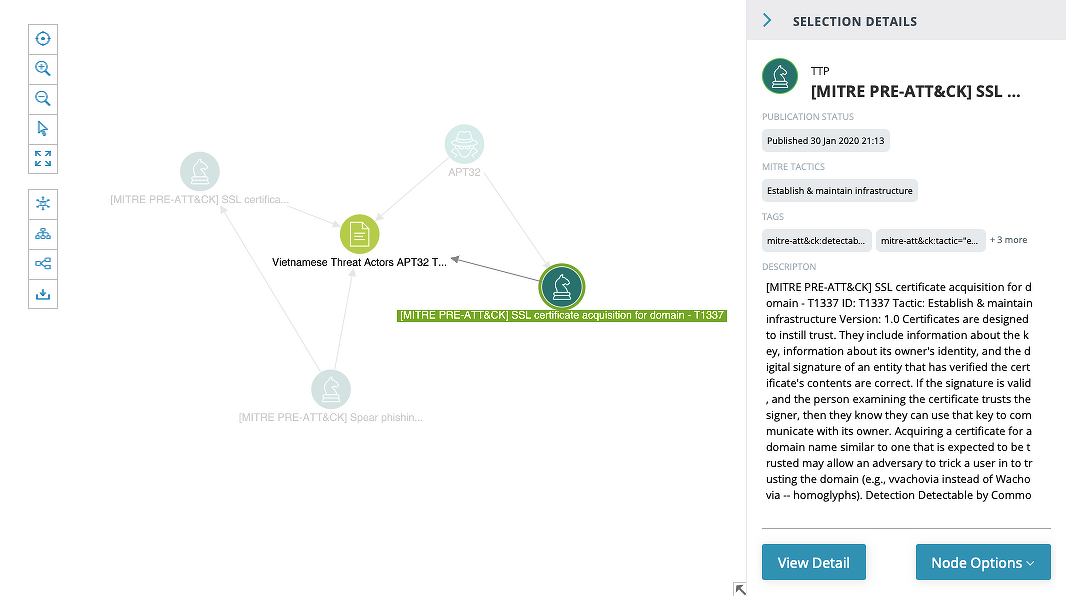This screenshot has width=1066, height=596.
Task: Click the 'Vietnamese Threat Actors APT32 T...' label
Action: 360,262
